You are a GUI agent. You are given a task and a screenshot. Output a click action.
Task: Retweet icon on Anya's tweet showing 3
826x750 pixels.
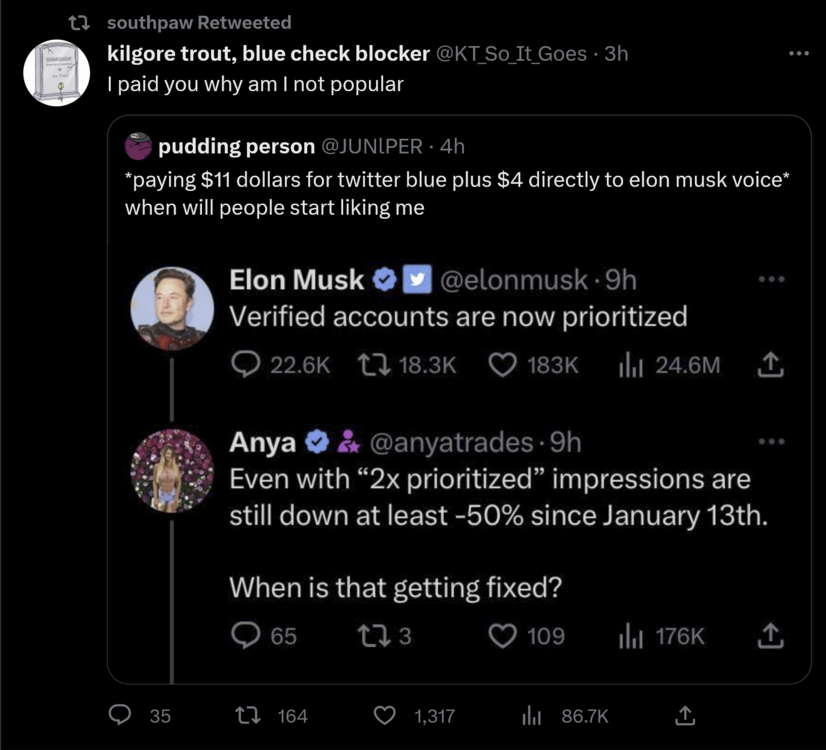click(373, 636)
